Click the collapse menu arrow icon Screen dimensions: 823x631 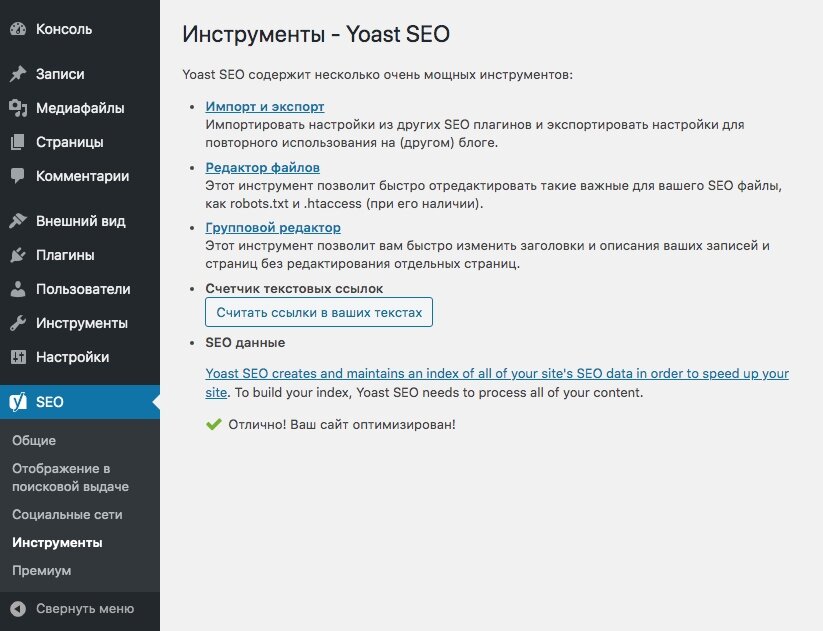(x=18, y=608)
